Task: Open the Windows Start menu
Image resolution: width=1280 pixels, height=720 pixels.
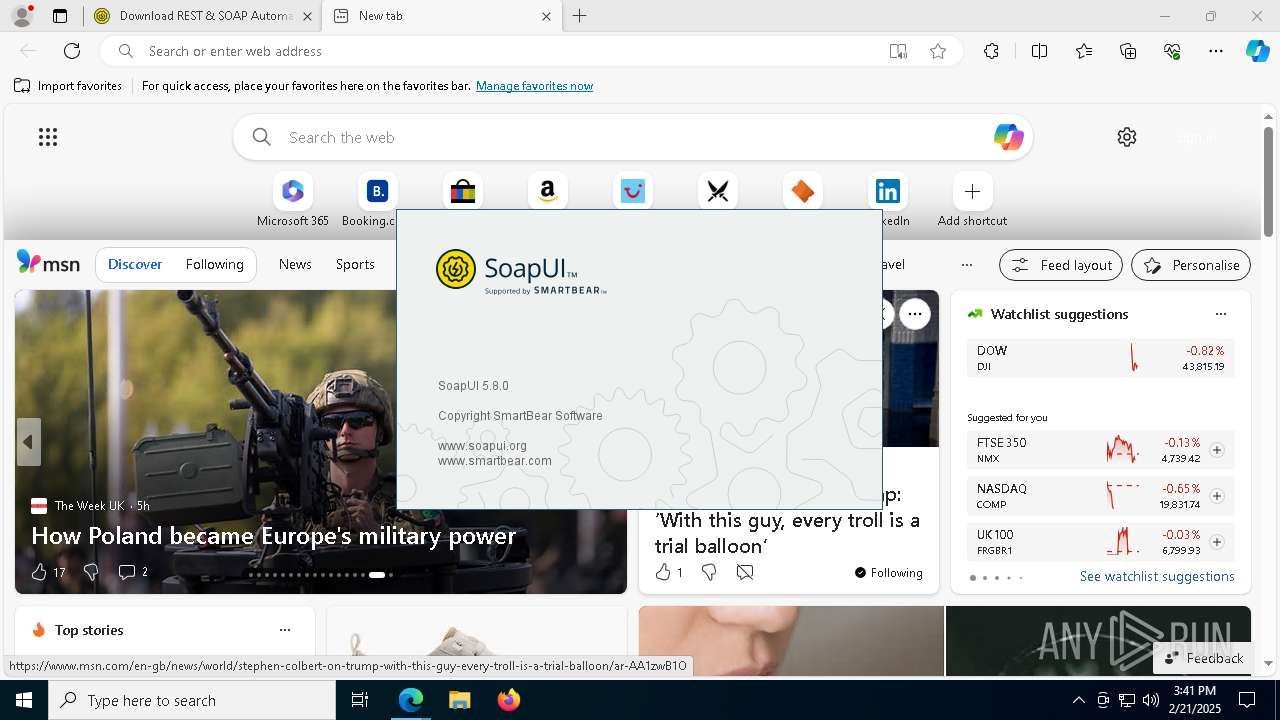Action: 24,700
